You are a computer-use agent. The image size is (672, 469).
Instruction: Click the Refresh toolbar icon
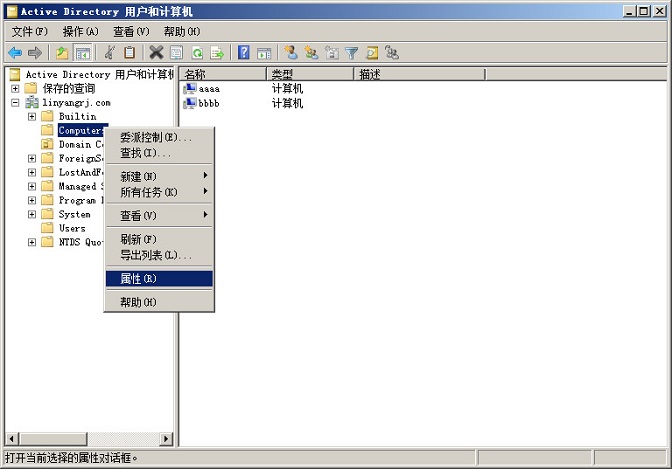[197, 53]
